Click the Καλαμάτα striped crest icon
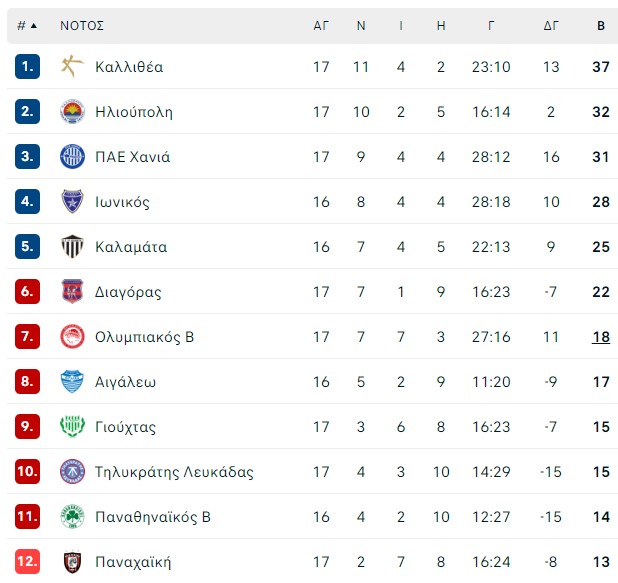The image size is (618, 583). click(72, 246)
